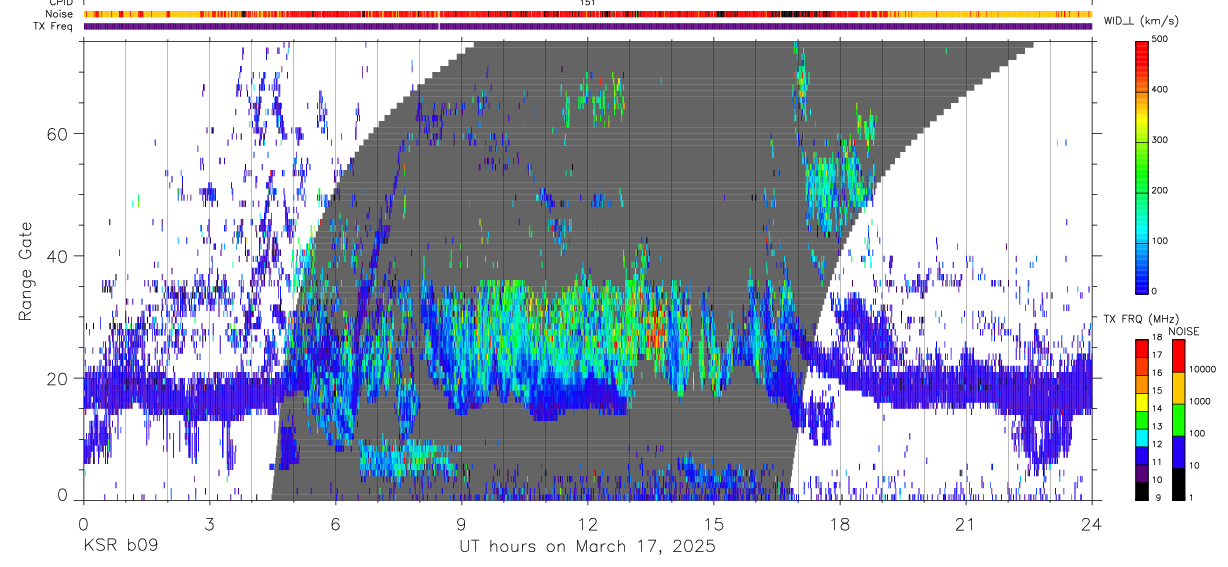Click the "KSR b09" radar beam label
Screen dimensions: 1228x567
pos(120,546)
